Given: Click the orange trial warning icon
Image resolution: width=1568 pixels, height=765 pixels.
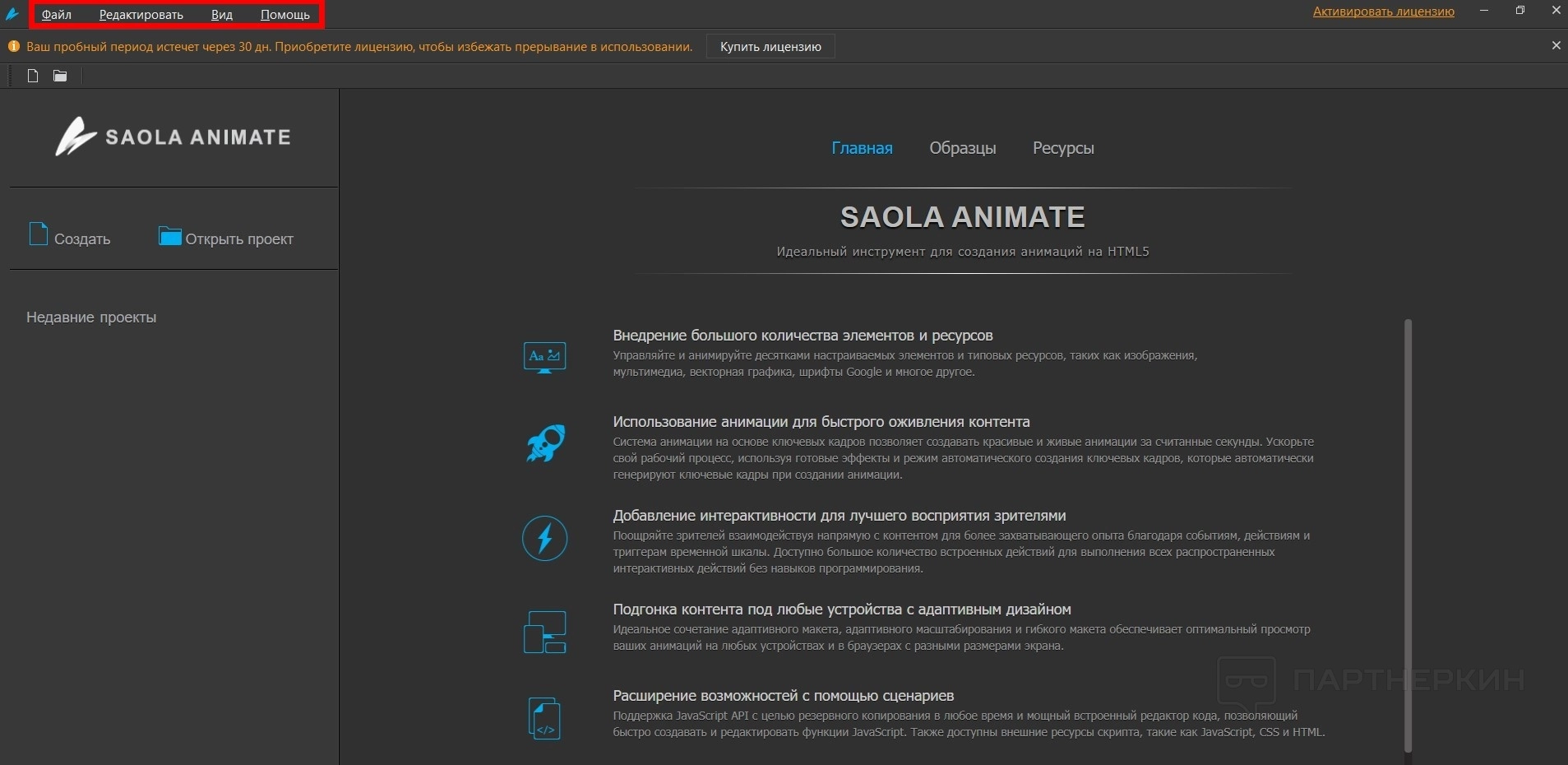Looking at the screenshot, I should coord(13,47).
